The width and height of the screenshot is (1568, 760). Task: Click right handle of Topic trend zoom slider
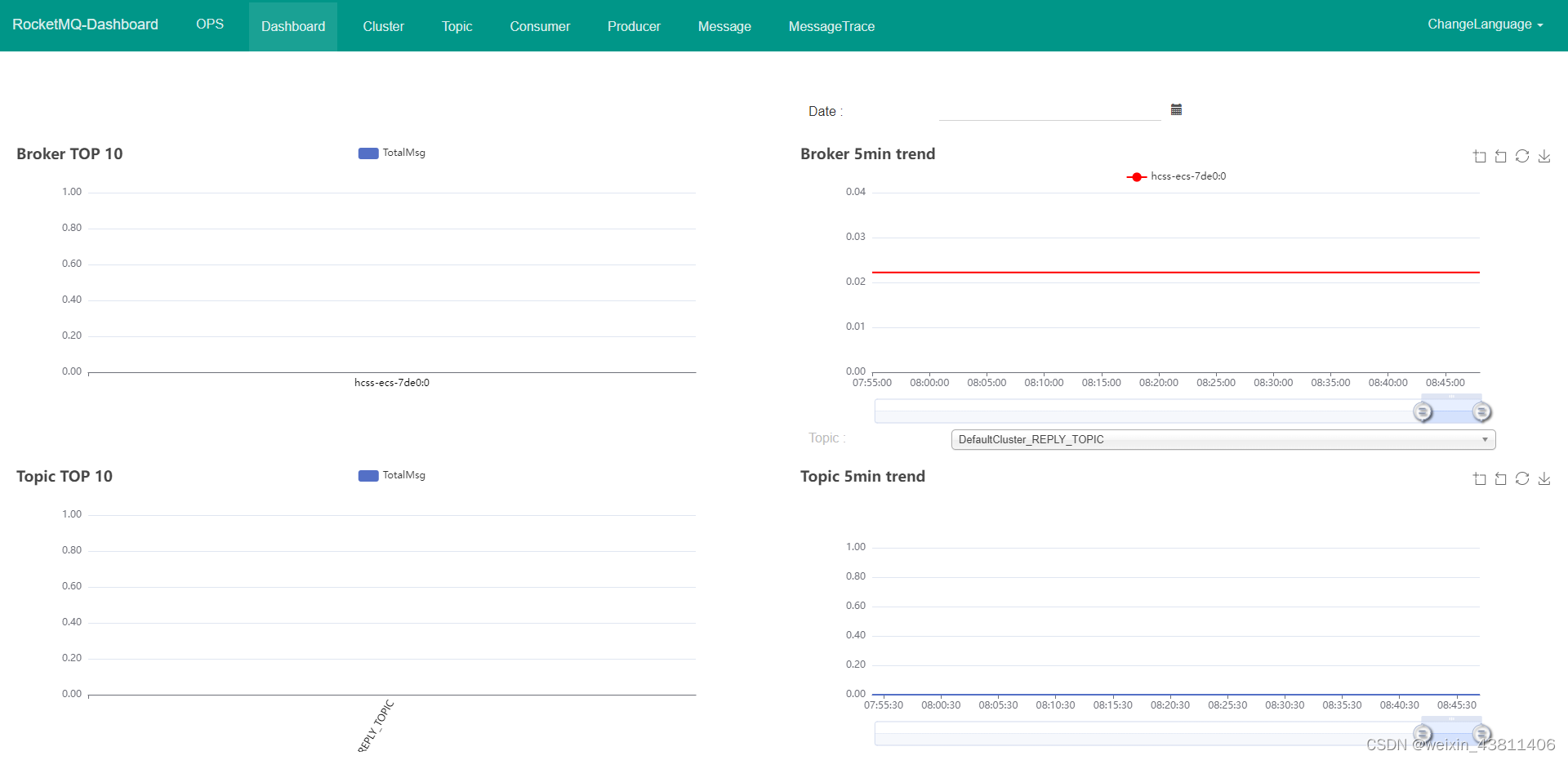pyautogui.click(x=1481, y=734)
